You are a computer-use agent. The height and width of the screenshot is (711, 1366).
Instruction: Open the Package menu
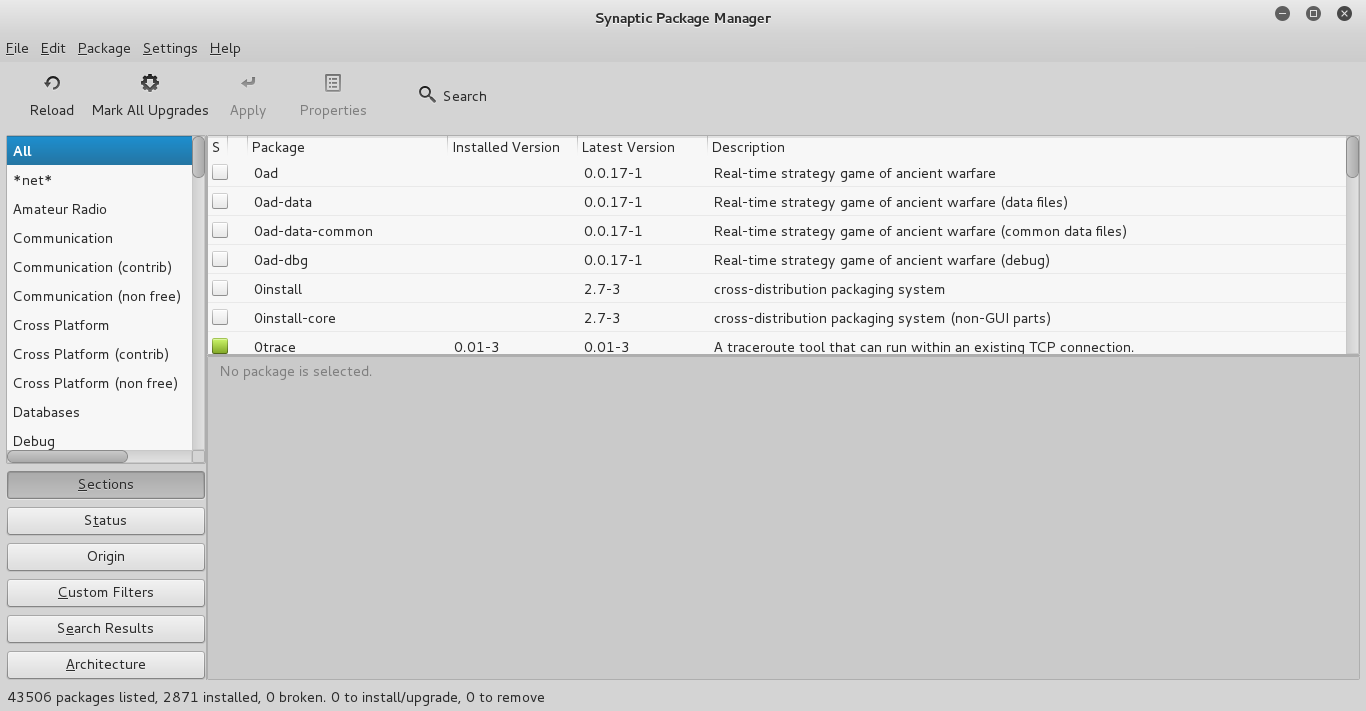(104, 48)
